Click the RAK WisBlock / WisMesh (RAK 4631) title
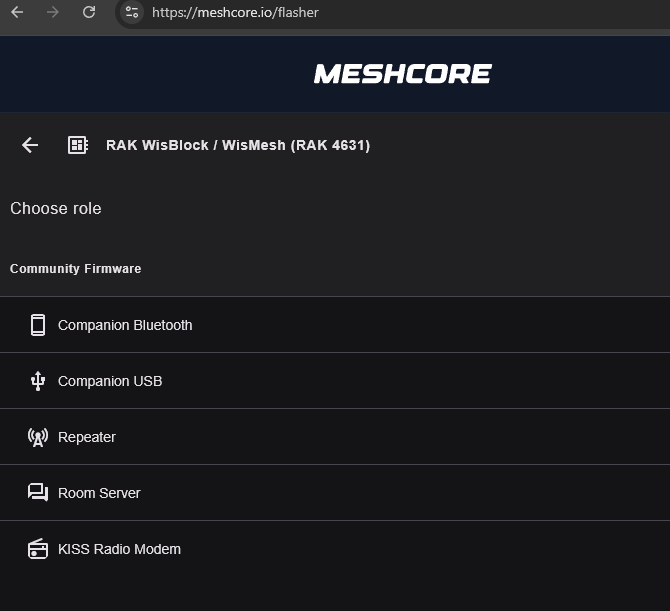 point(238,145)
